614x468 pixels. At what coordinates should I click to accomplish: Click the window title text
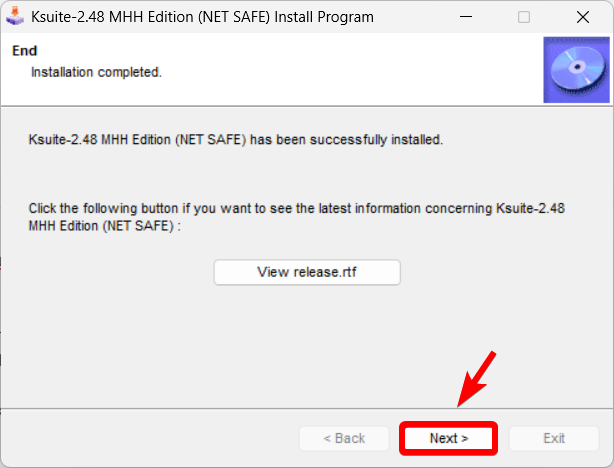coord(202,17)
